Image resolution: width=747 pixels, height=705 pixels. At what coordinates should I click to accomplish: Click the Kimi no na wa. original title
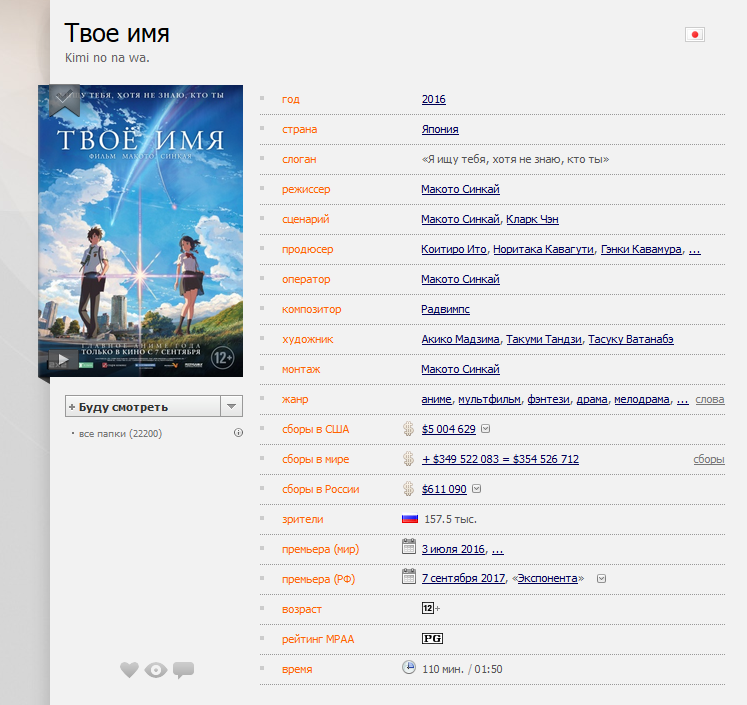[x=107, y=58]
